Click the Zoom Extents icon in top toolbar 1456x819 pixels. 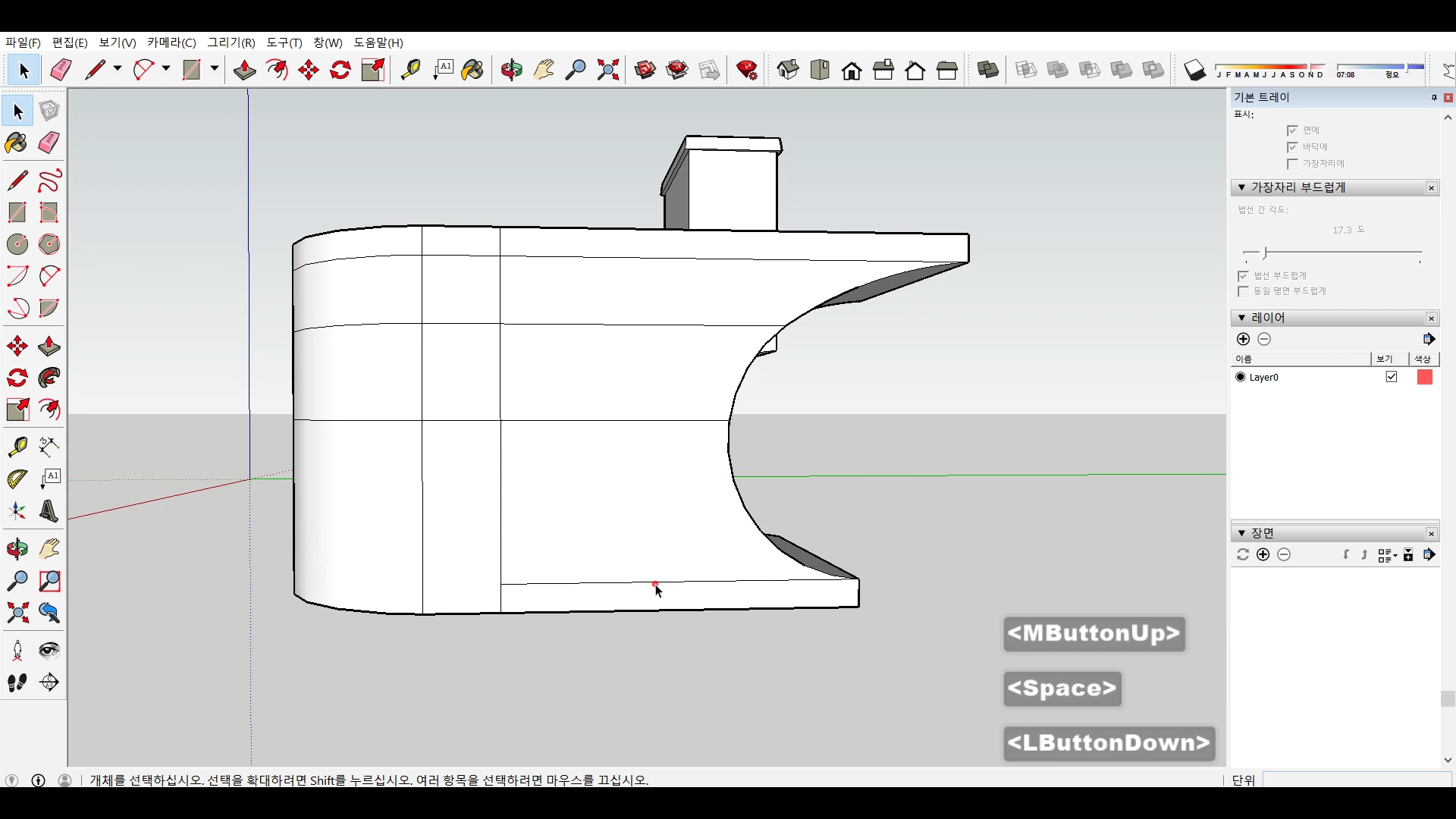pyautogui.click(x=607, y=71)
